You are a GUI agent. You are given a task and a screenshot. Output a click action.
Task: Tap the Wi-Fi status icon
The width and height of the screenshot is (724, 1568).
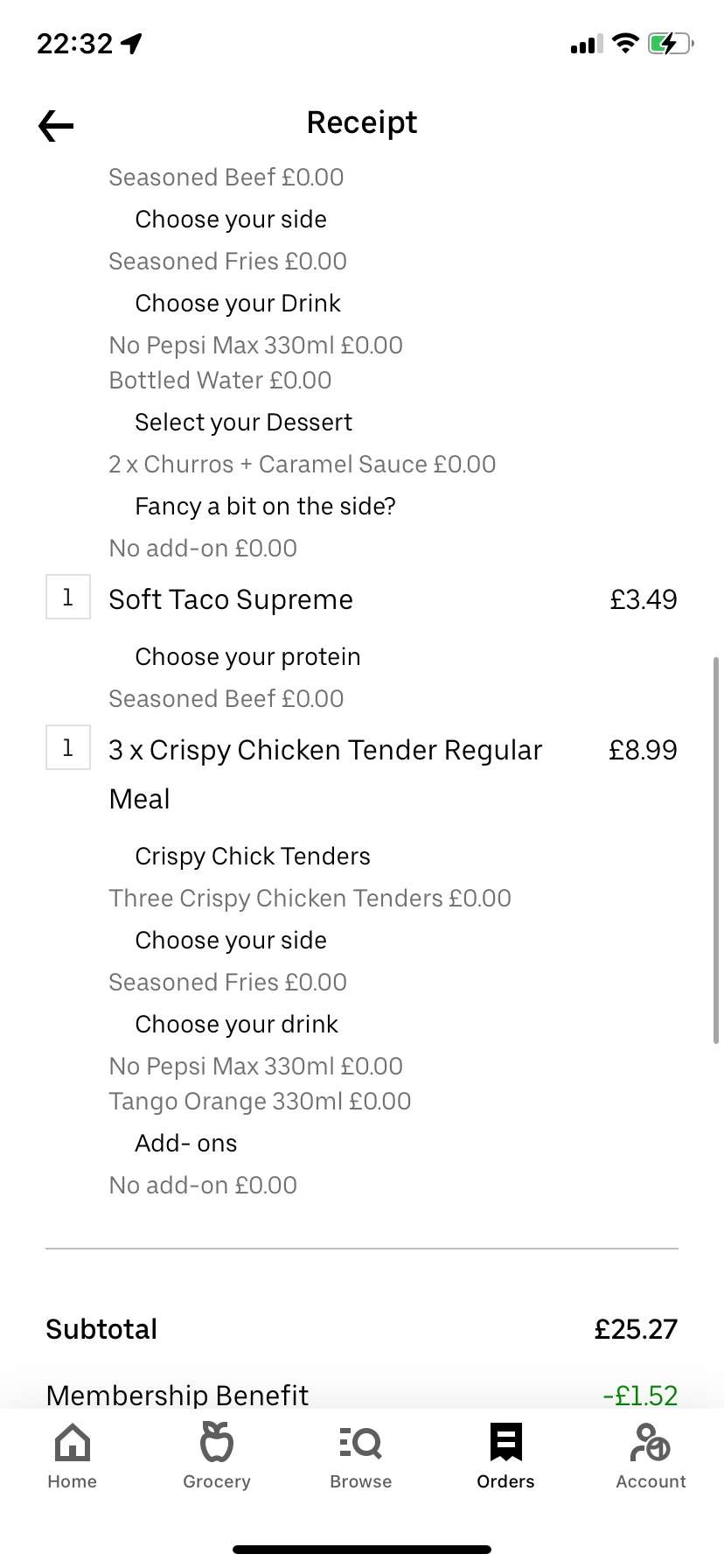[x=625, y=43]
